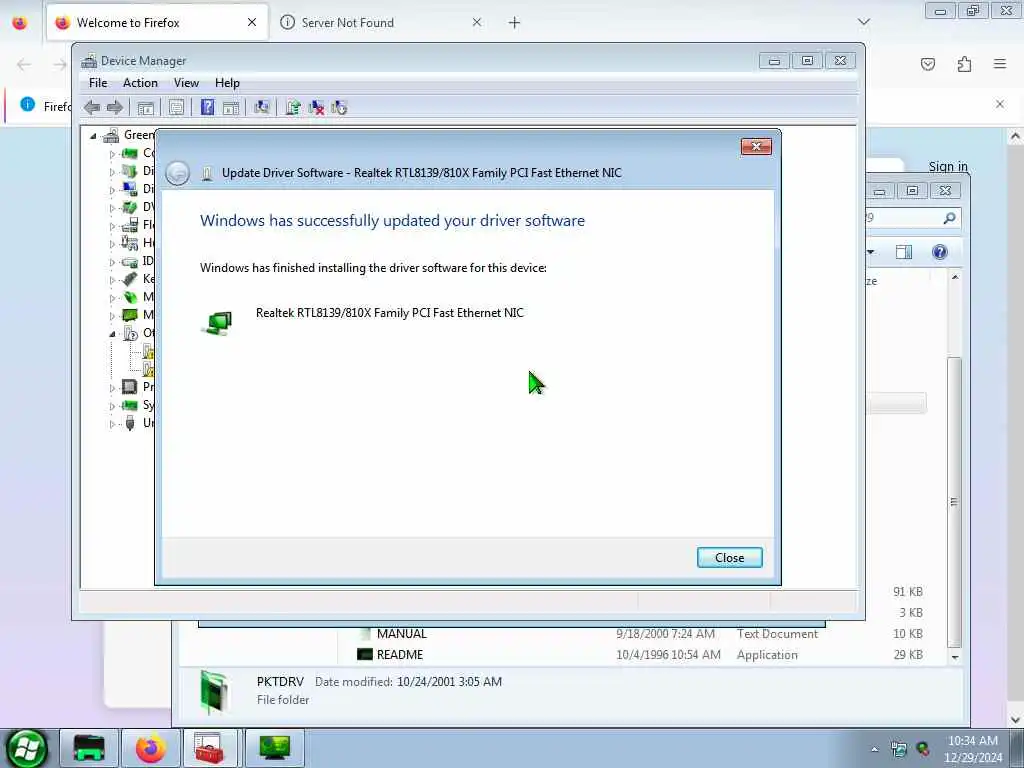Show hidden system tray icons arrow

point(874,749)
